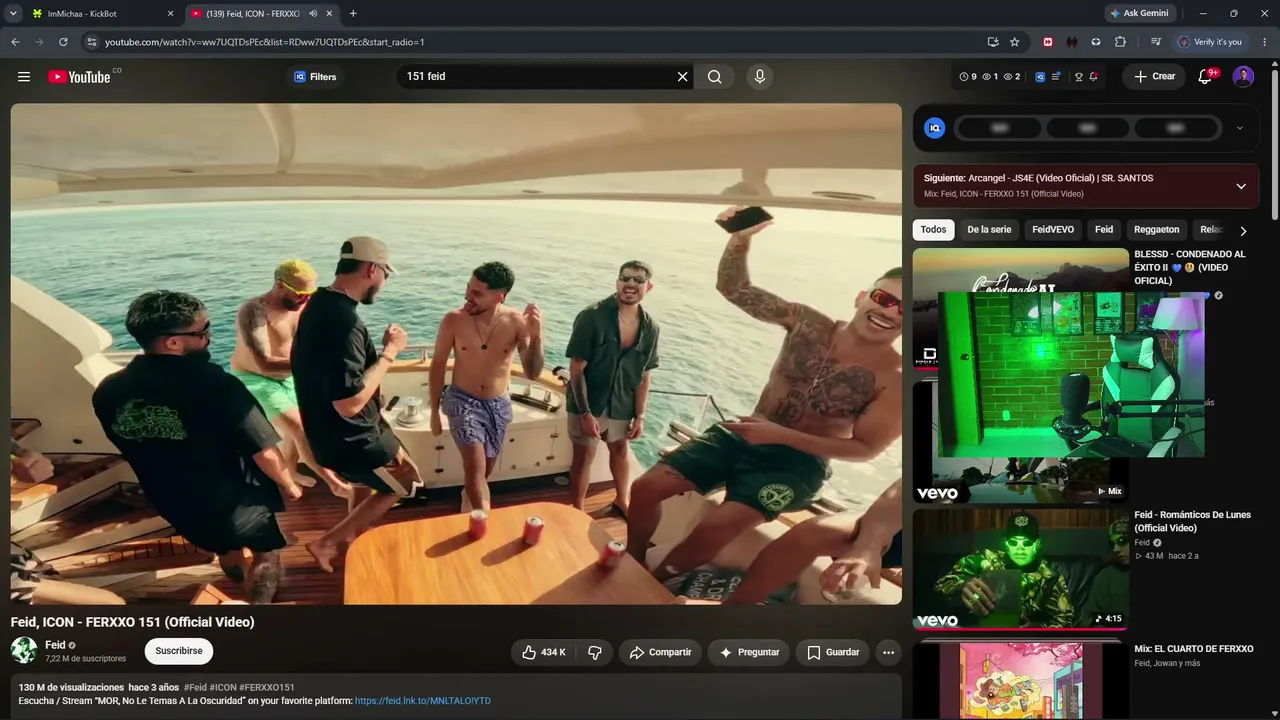Click the Suscribirse button

[179, 651]
